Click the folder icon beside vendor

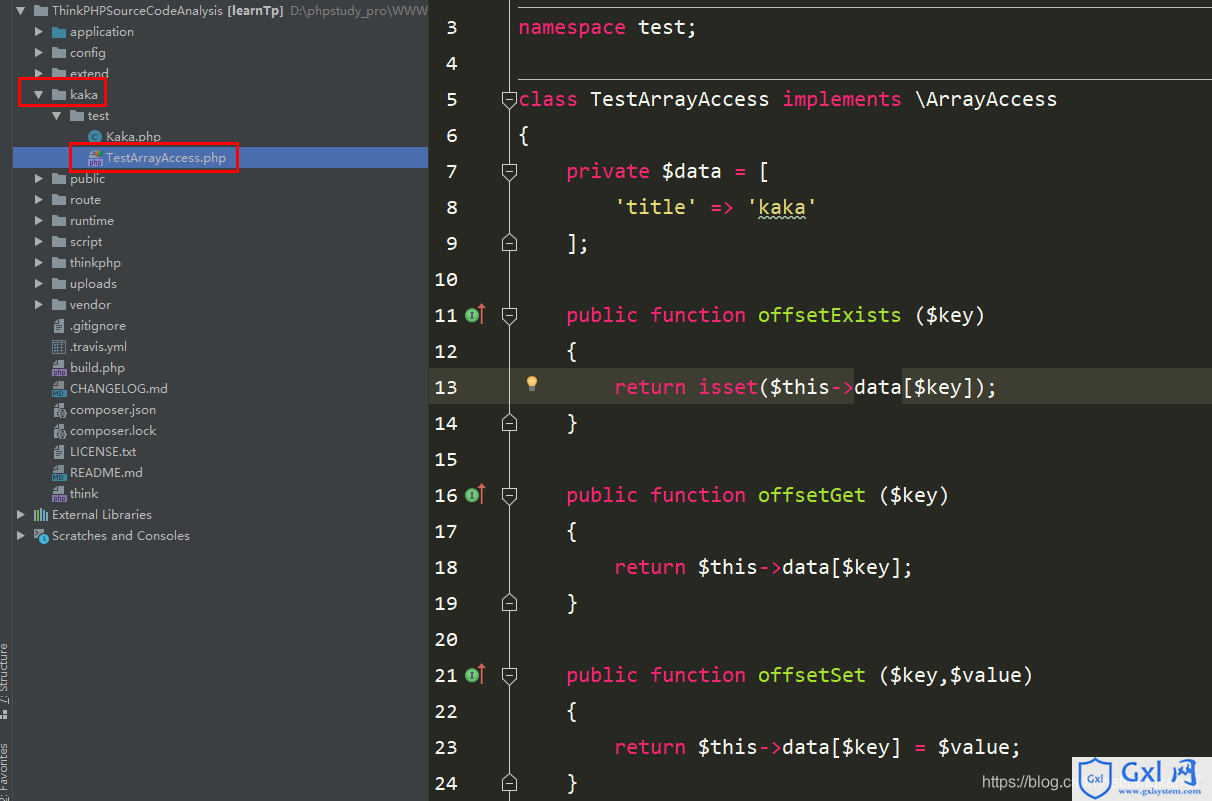tap(59, 305)
